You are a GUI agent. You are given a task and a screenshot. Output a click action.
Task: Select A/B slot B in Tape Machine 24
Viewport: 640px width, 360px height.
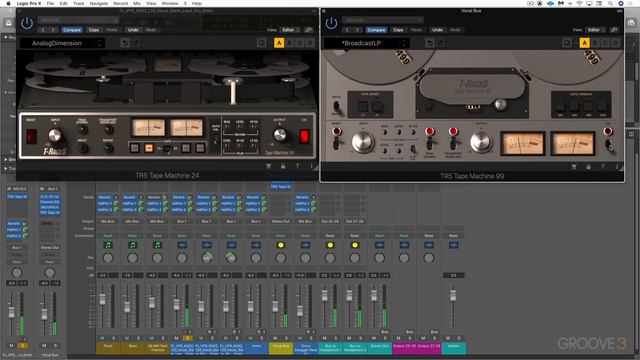coord(289,43)
